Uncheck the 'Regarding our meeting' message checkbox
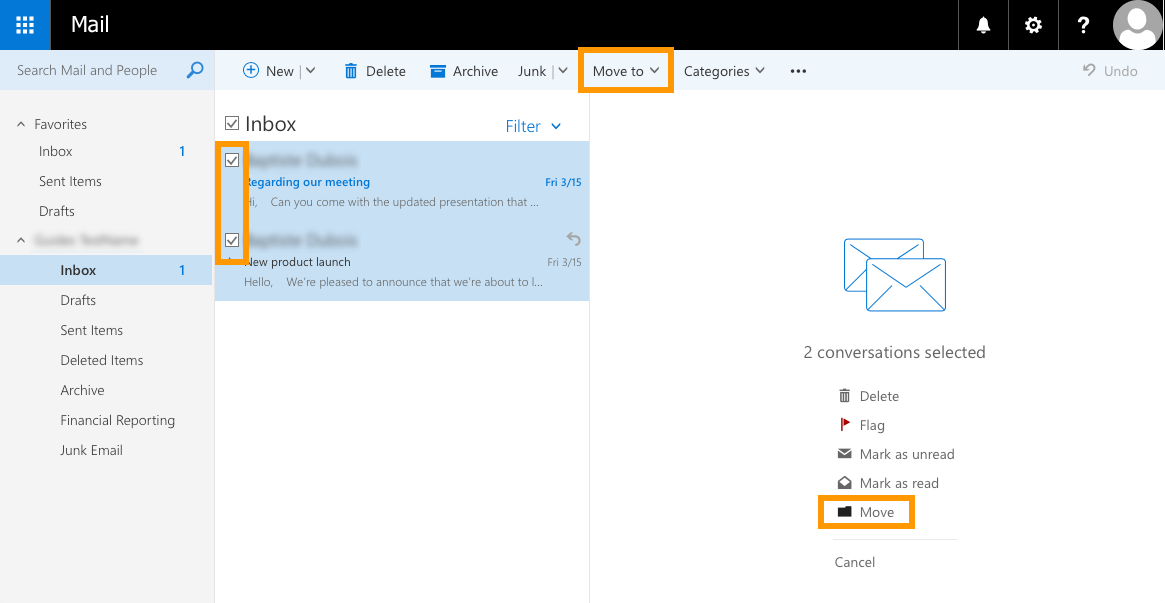Viewport: 1165px width, 603px height. [232, 160]
